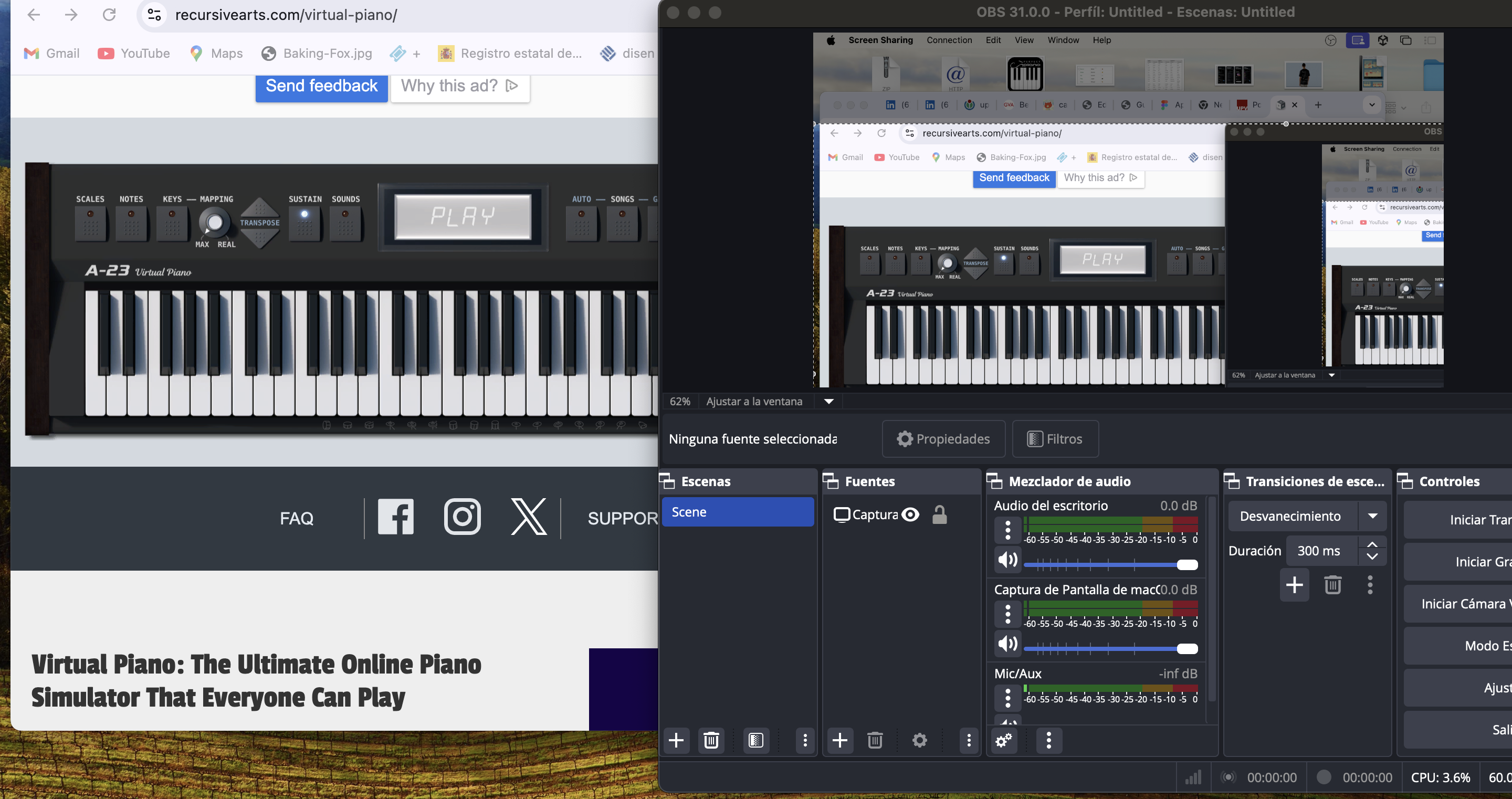Remove the transition with the Transiciones trash icon
Screen dimensions: 1512x799
click(1332, 585)
